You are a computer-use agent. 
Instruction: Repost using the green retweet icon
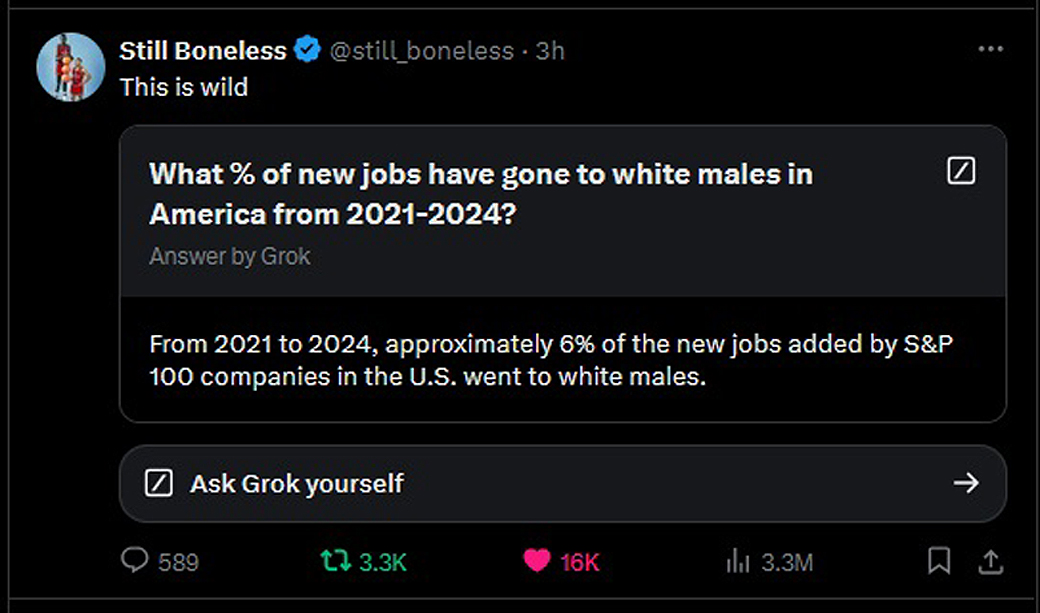[336, 561]
